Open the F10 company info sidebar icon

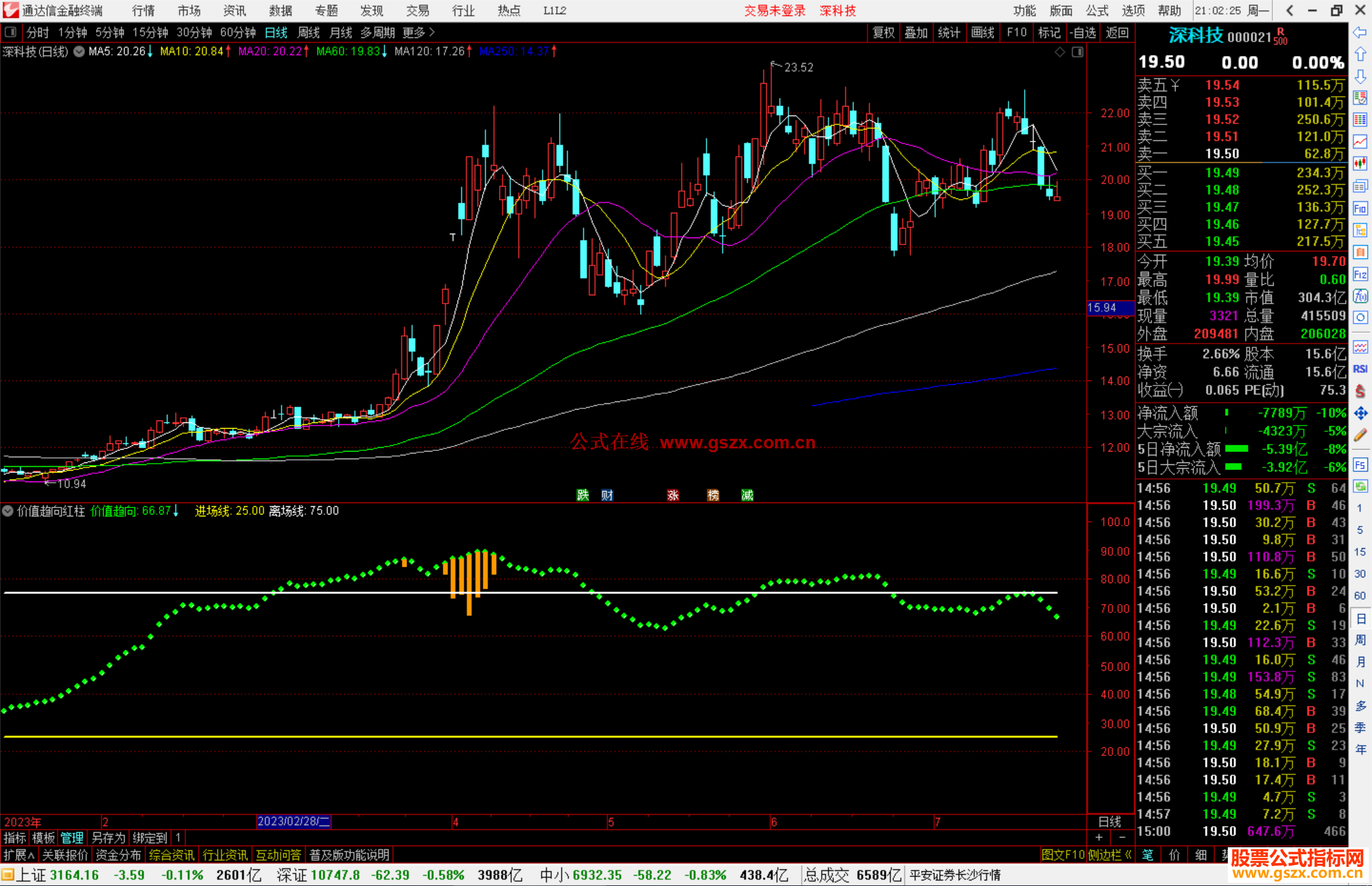(1360, 208)
